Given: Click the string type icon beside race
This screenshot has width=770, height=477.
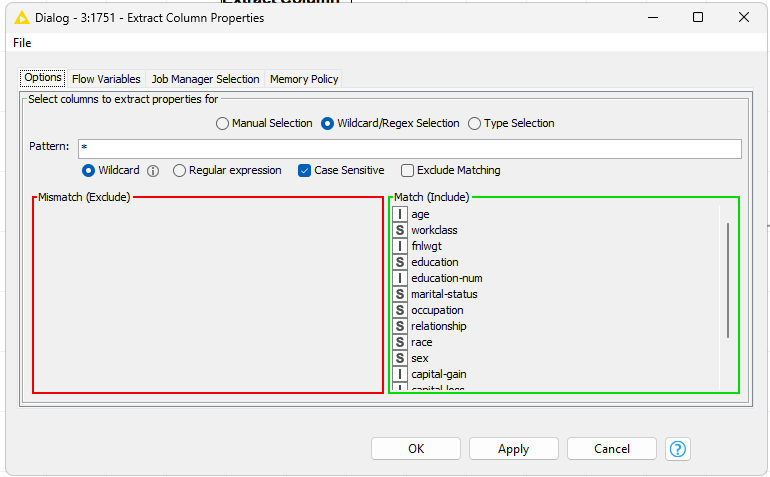Looking at the screenshot, I should point(400,342).
